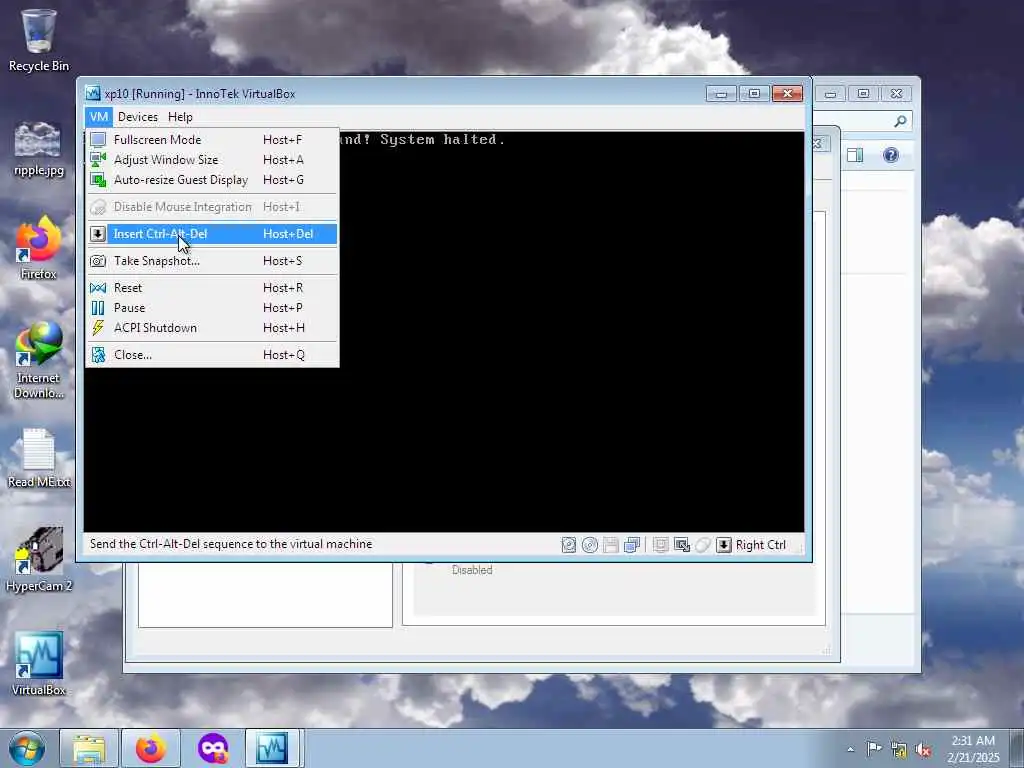Maximize the background window behind VirtualBox
The height and width of the screenshot is (768, 1024).
click(x=863, y=94)
